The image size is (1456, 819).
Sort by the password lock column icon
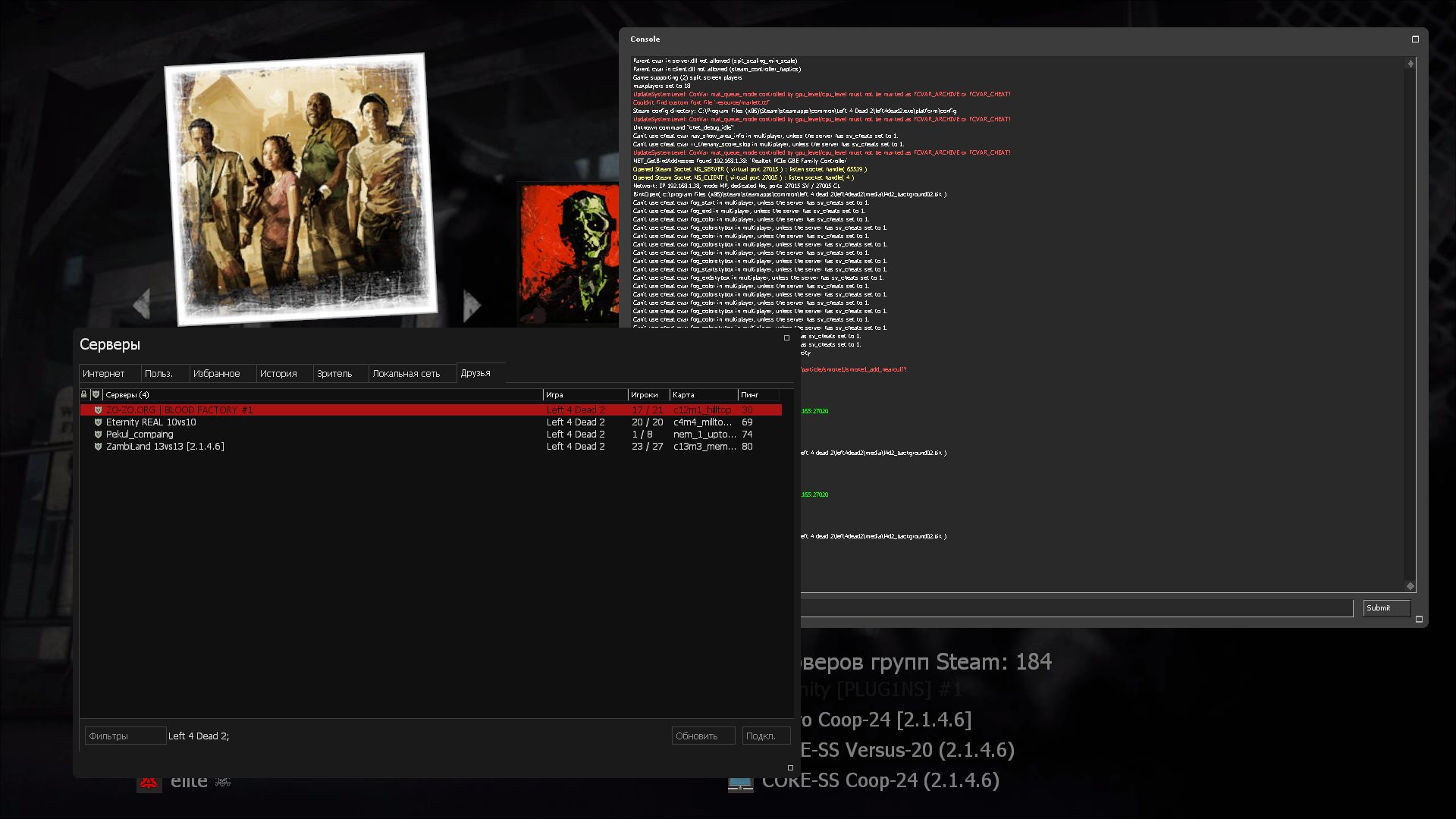tap(84, 394)
